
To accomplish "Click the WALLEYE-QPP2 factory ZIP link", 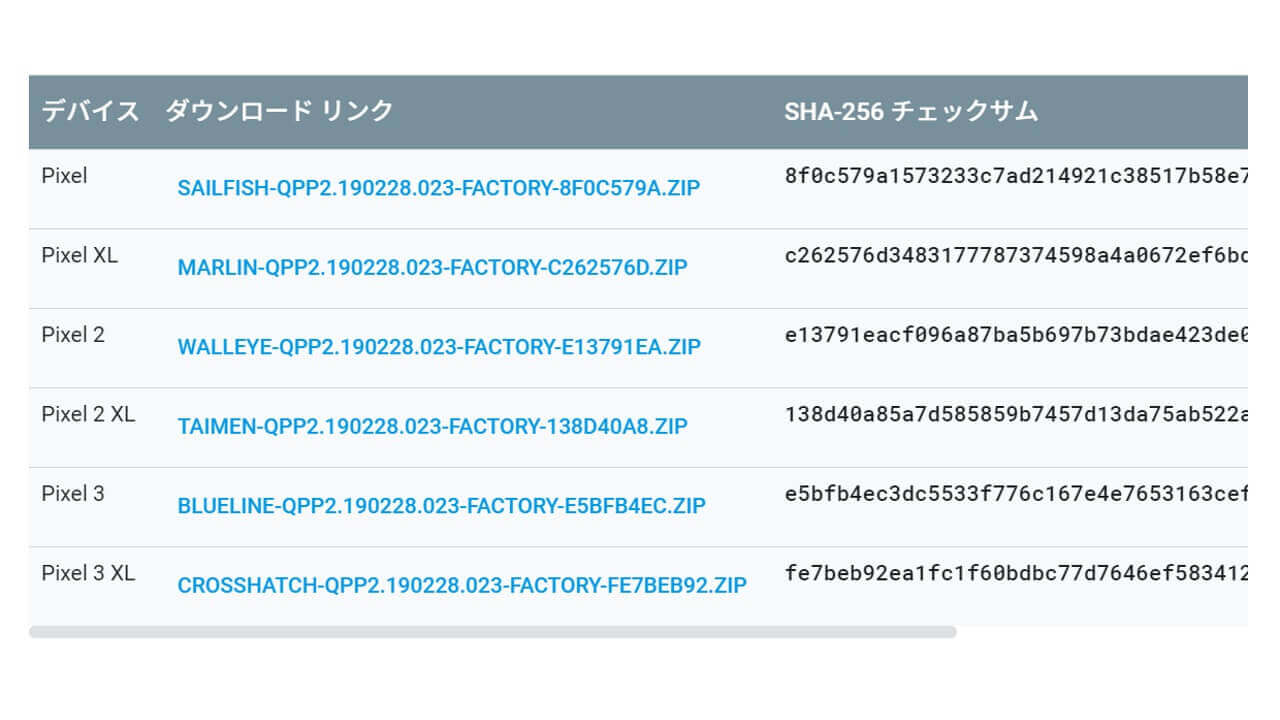I will pos(439,347).
